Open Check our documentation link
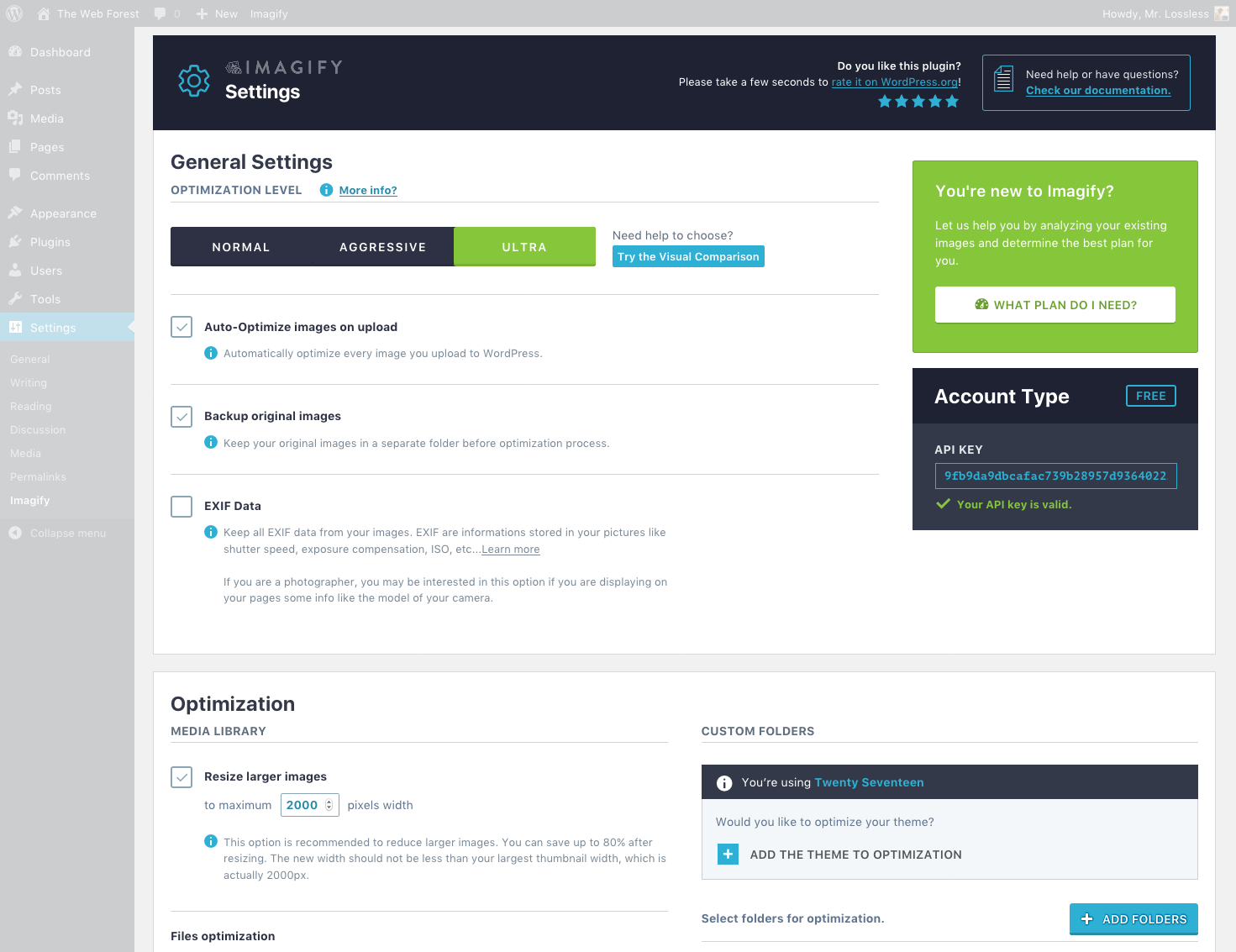Viewport: 1236px width, 952px height. (1098, 90)
